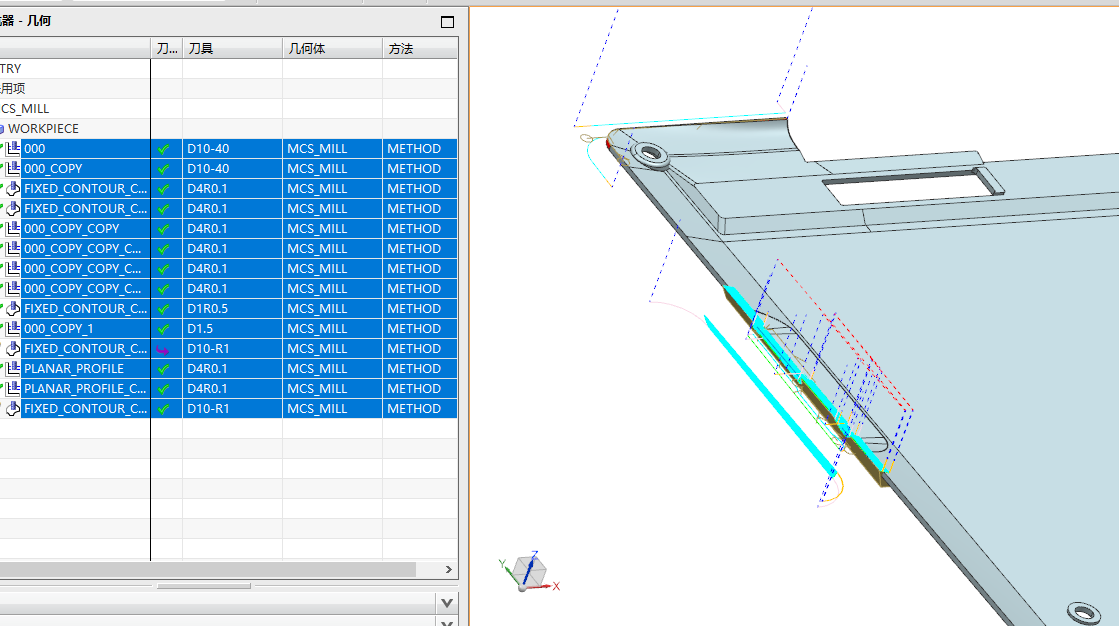The image size is (1119, 626).
Task: Click D4R0.1 cell in PLANAR_PROFILE row
Action: point(233,368)
